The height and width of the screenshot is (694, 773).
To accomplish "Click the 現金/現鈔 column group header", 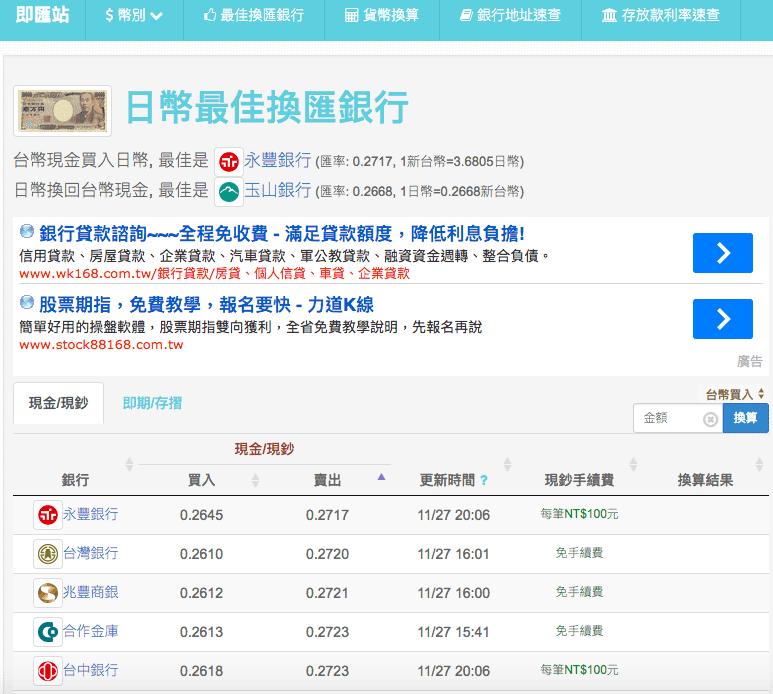I will point(264,449).
